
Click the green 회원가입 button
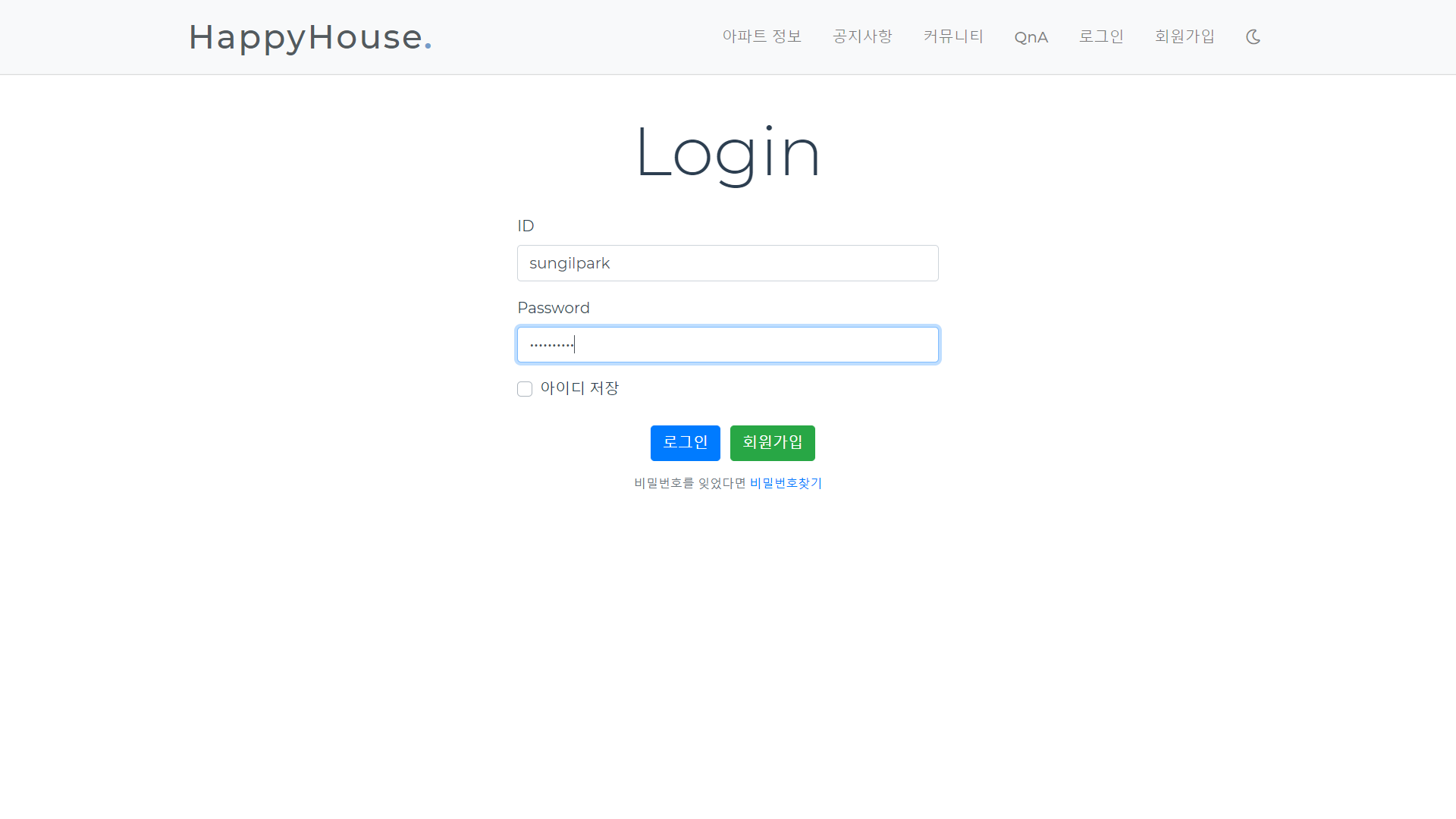pos(772,443)
